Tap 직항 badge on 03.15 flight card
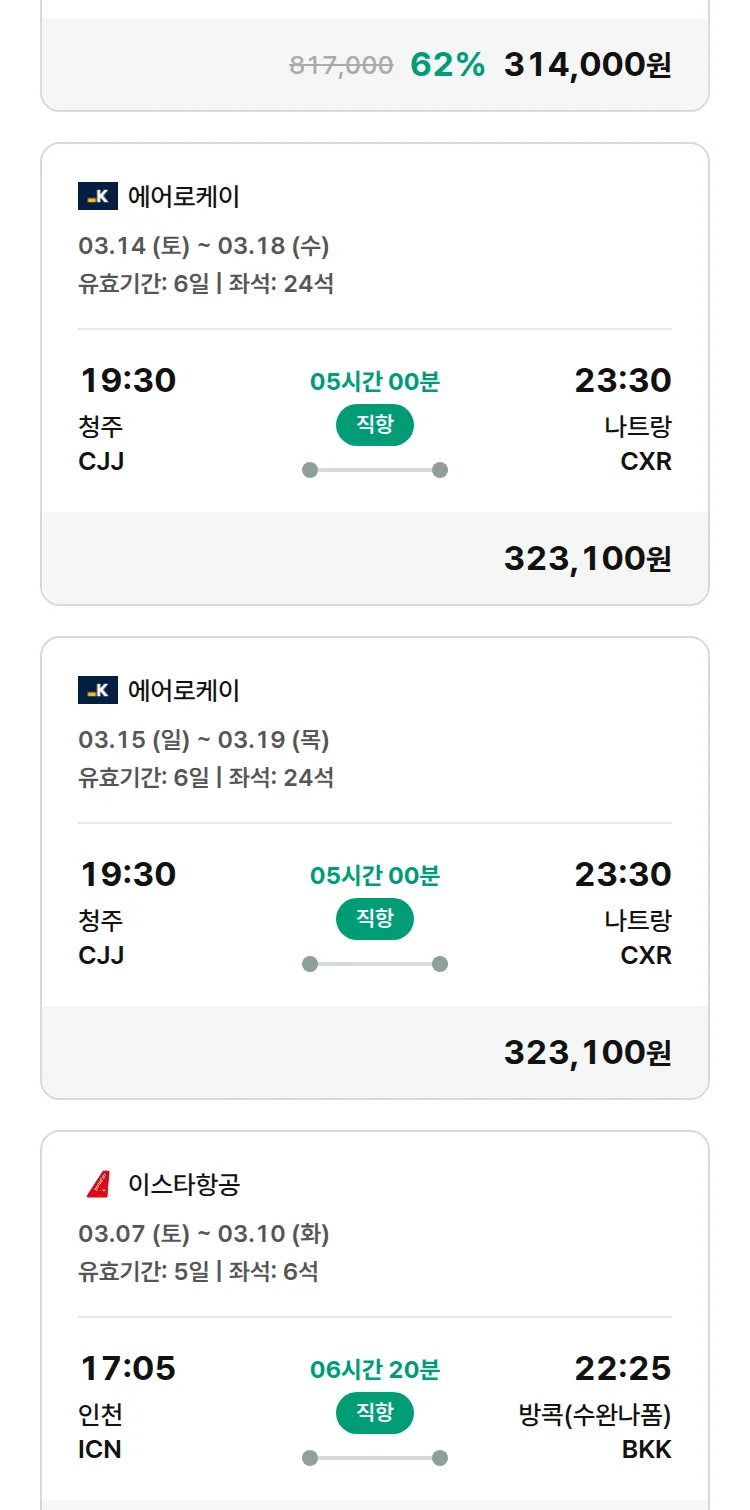The height and width of the screenshot is (1510, 750). pos(374,919)
